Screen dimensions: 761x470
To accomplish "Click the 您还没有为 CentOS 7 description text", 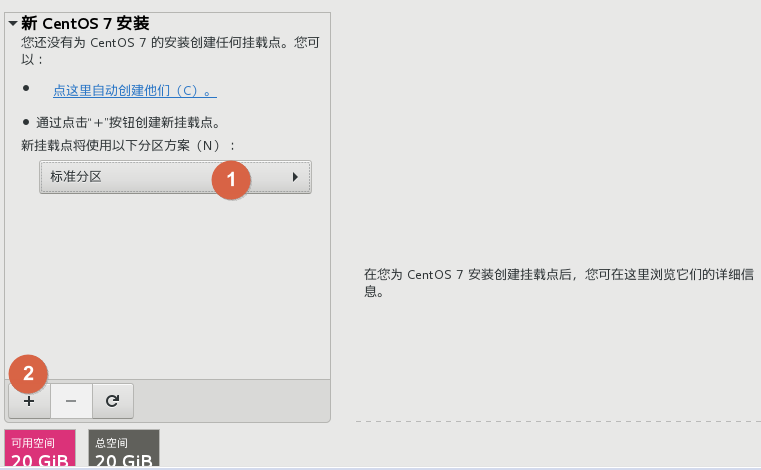I will pos(170,50).
